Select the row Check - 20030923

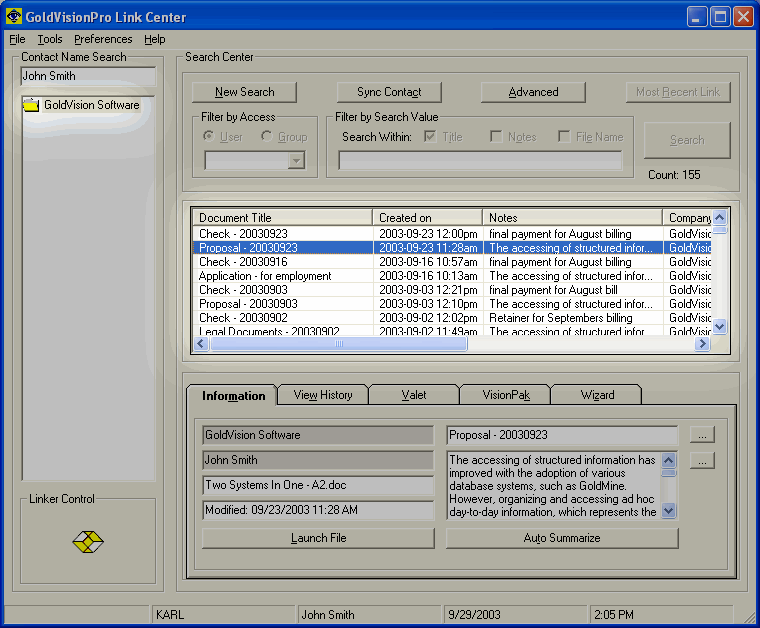click(452, 234)
